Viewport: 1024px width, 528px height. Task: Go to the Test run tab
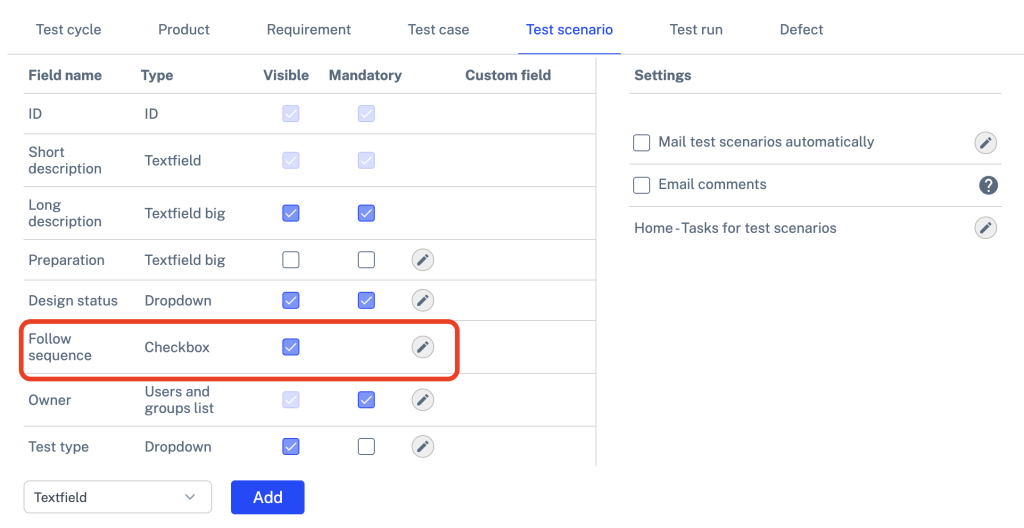[696, 29]
